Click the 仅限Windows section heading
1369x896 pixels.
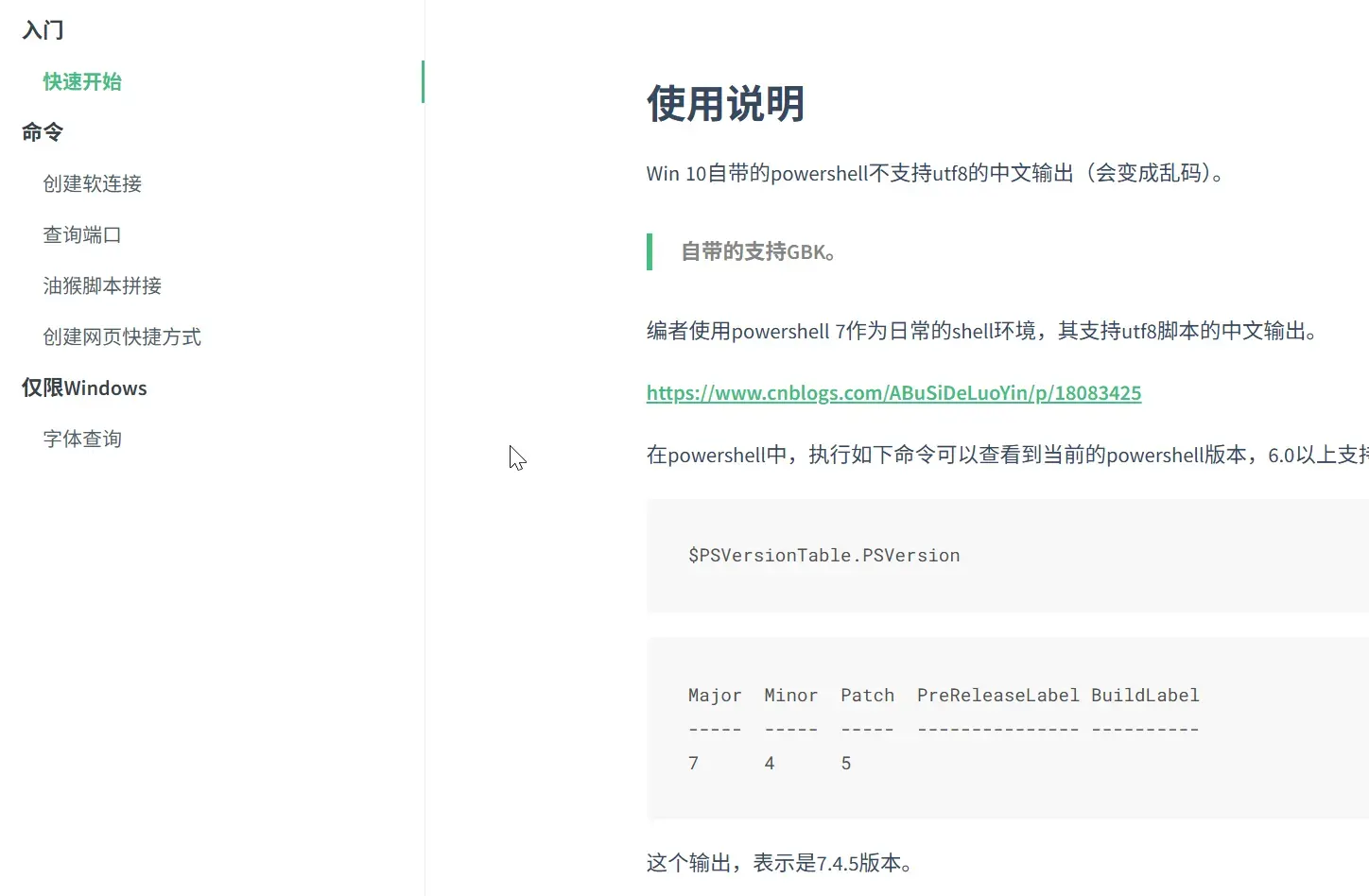point(84,388)
